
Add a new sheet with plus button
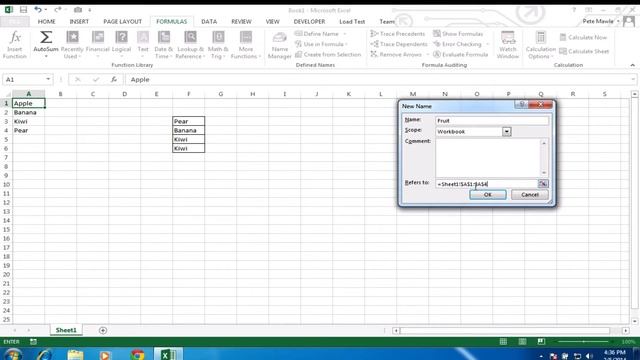(103, 330)
